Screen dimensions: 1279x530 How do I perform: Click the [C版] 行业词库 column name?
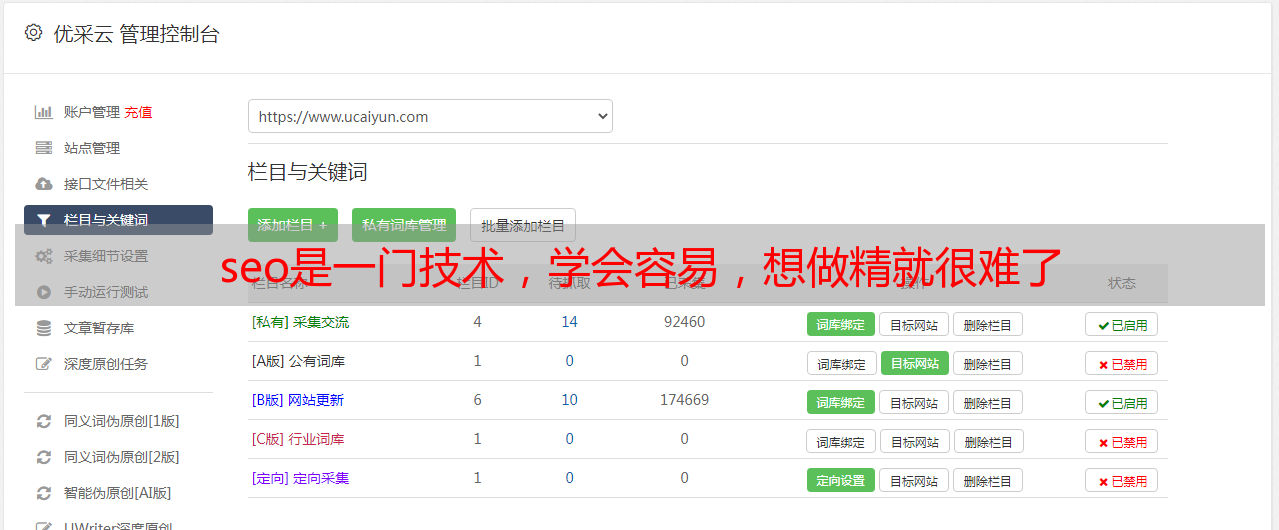(x=298, y=439)
